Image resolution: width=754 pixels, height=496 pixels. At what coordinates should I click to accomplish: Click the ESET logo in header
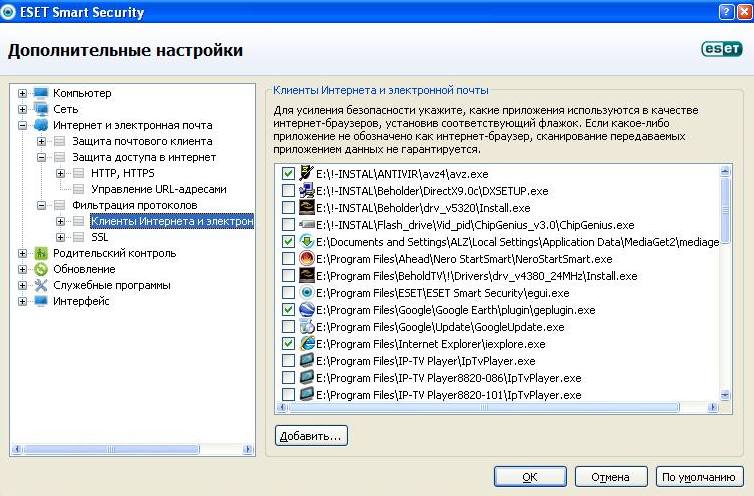(x=722, y=49)
